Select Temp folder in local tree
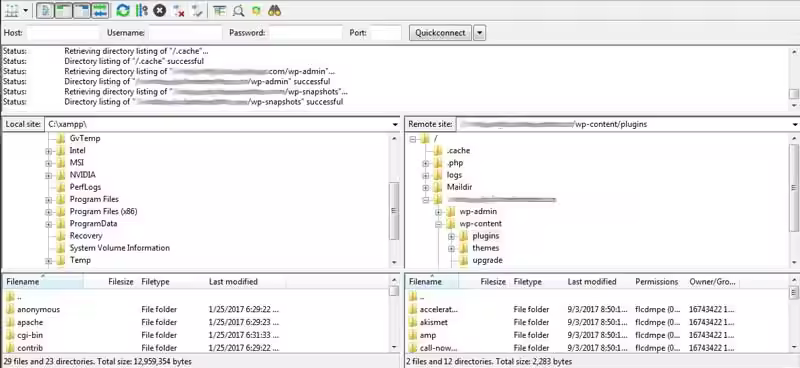 tap(80, 260)
